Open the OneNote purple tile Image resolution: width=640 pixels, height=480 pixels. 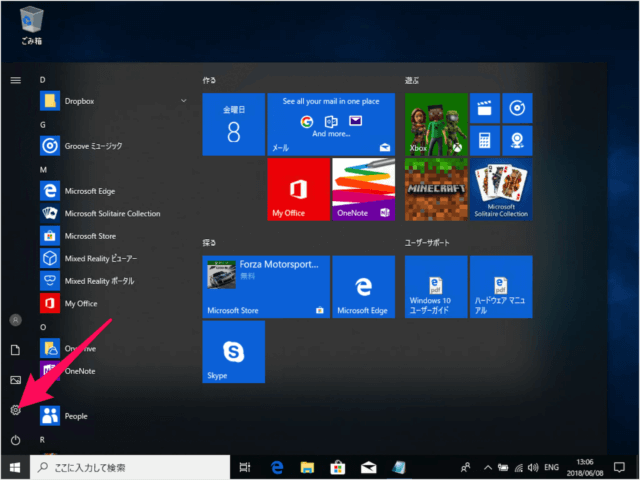point(363,189)
